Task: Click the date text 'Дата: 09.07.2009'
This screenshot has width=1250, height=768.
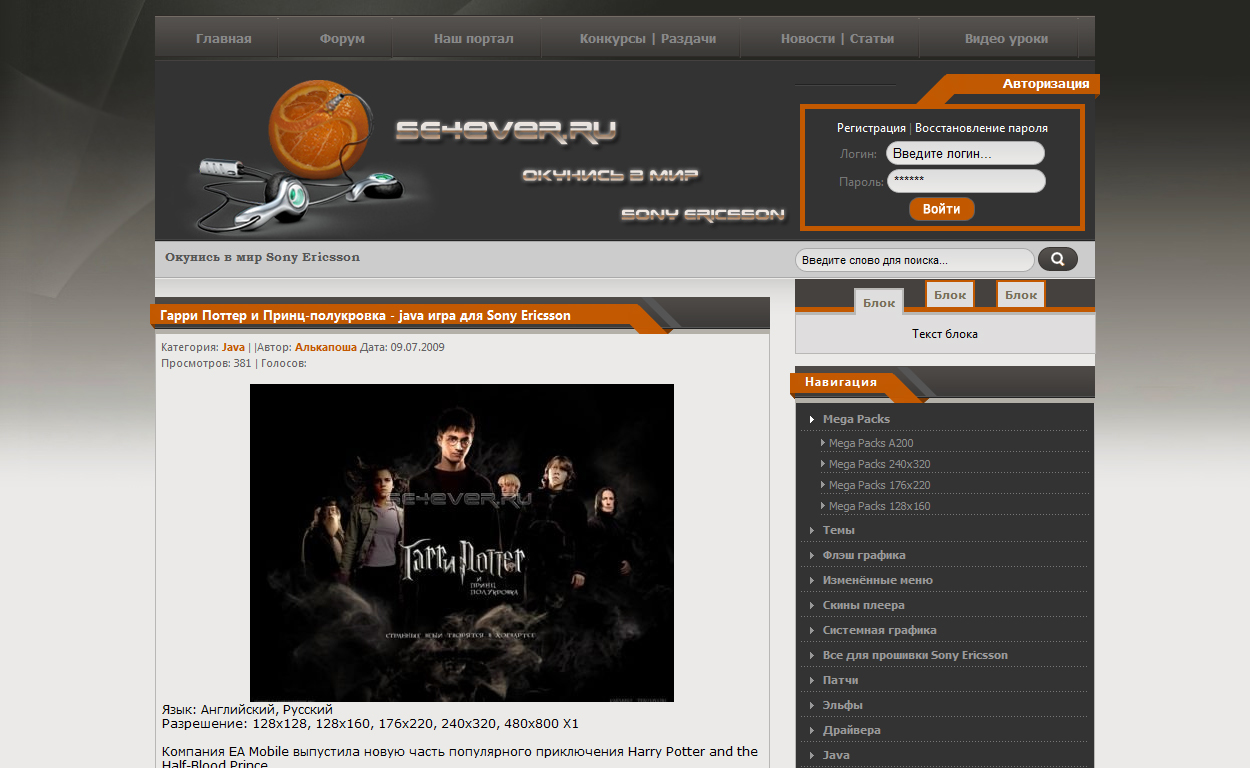Action: pos(402,347)
